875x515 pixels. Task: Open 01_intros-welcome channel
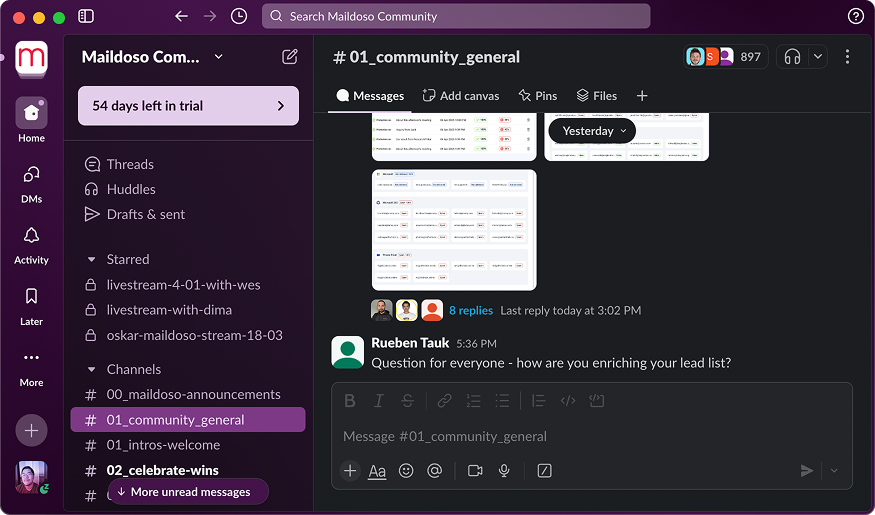coord(188,445)
